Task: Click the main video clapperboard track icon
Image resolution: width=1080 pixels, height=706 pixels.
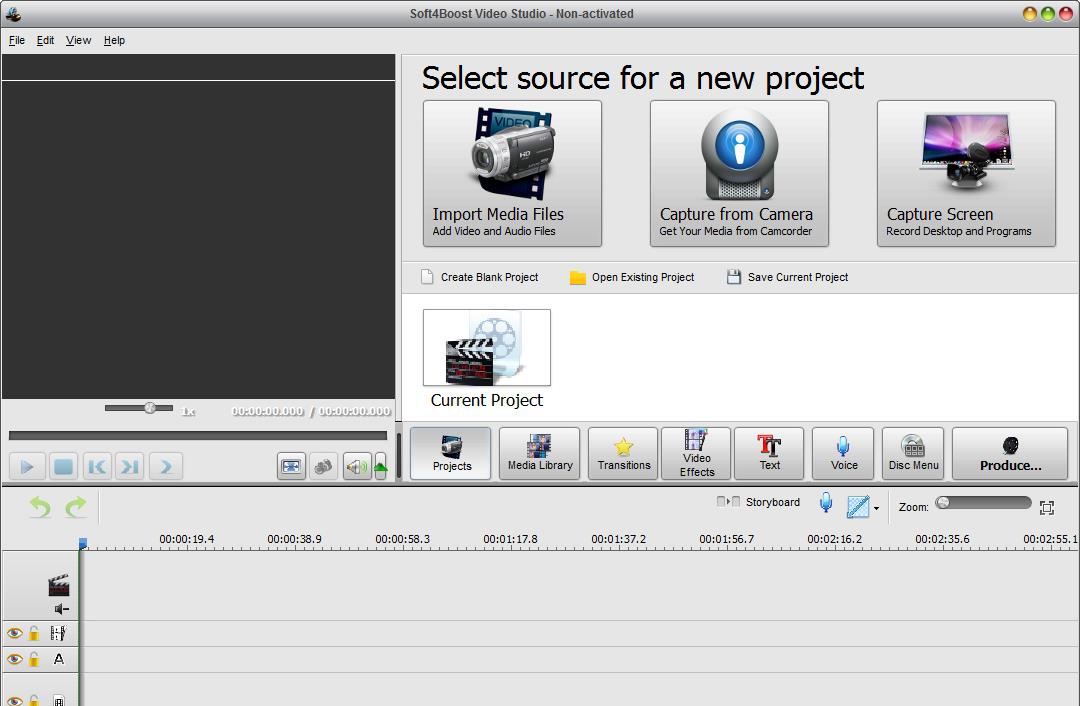Action: click(59, 585)
